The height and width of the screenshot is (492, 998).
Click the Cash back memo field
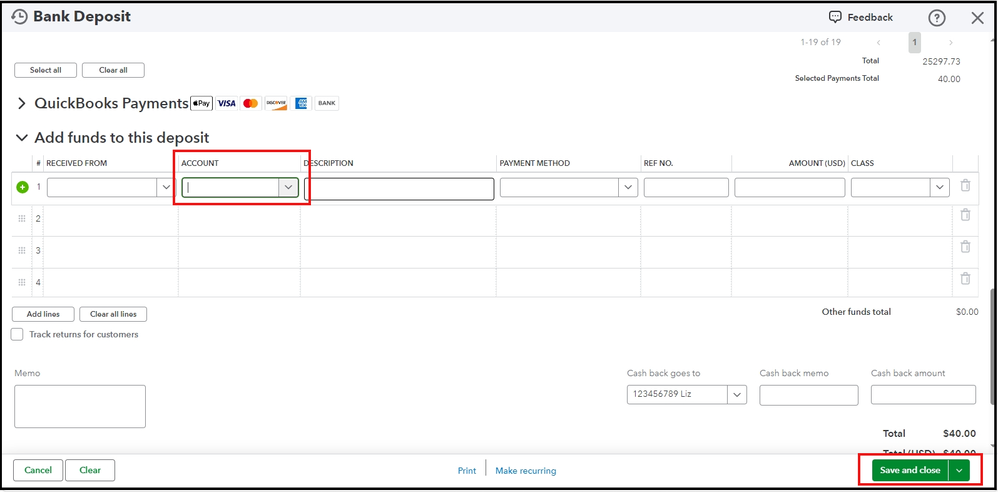click(809, 395)
